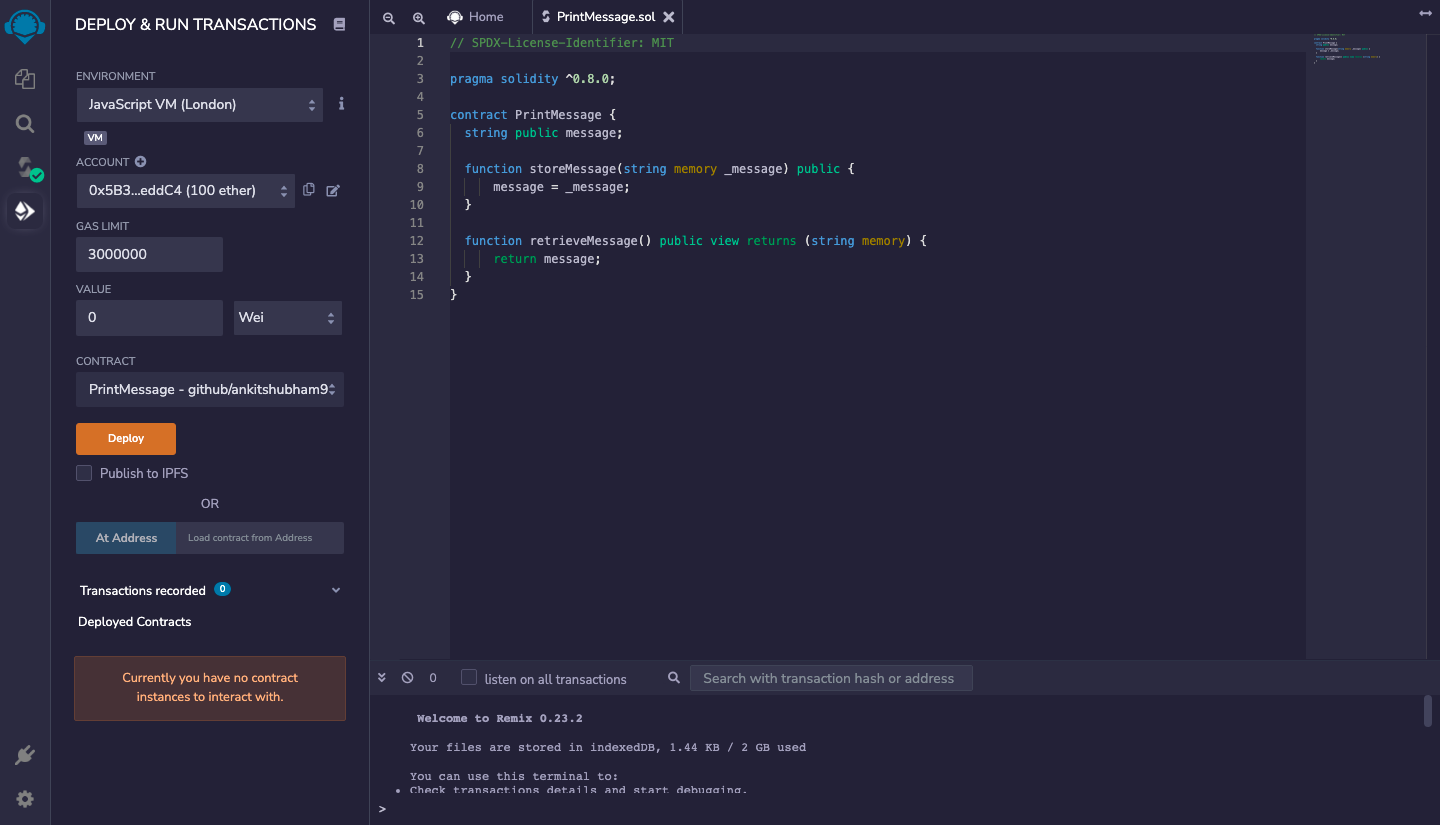Click the VM badge under environment
This screenshot has height=825, width=1440.
pyautogui.click(x=95, y=138)
